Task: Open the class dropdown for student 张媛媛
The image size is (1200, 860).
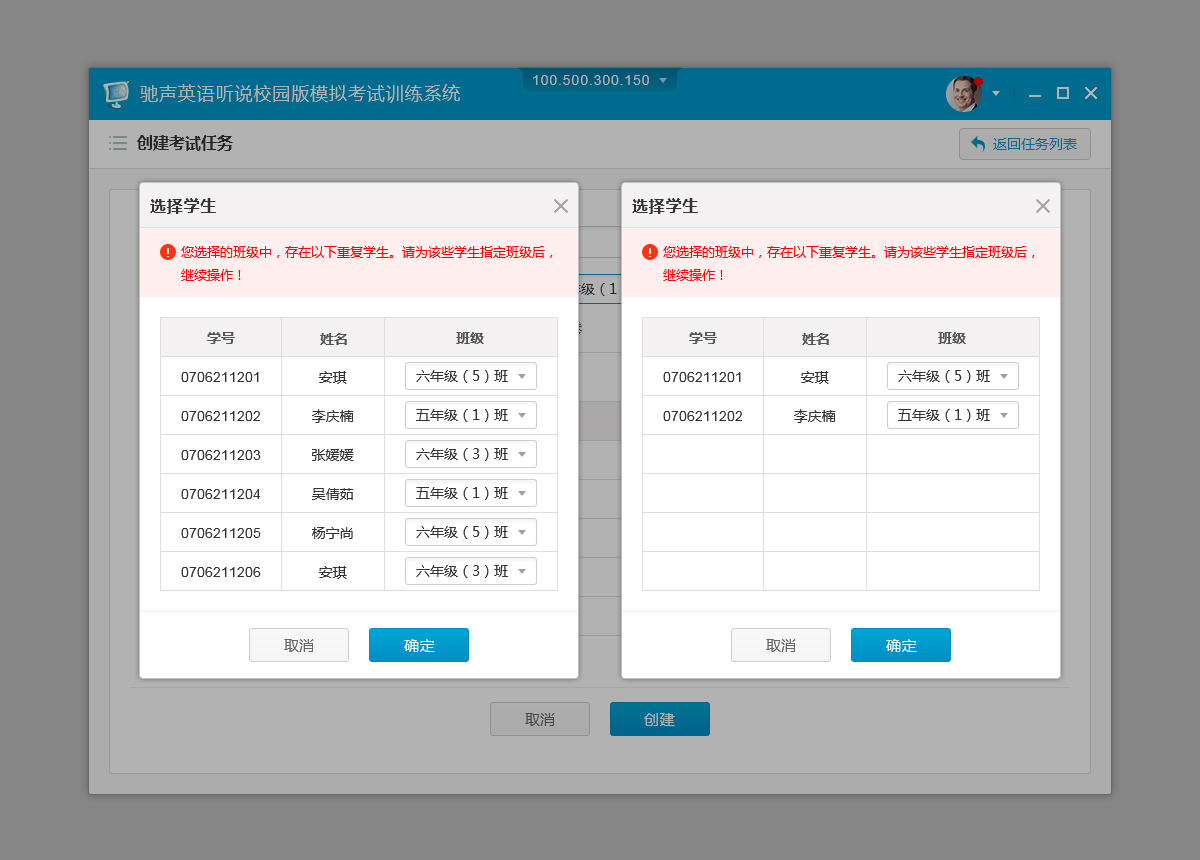Action: tap(471, 454)
